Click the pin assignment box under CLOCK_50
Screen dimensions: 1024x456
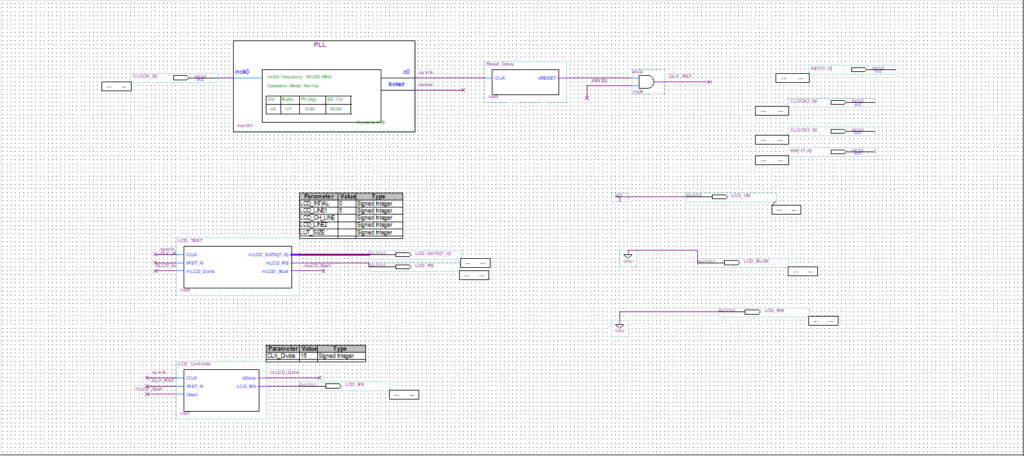tap(116, 87)
